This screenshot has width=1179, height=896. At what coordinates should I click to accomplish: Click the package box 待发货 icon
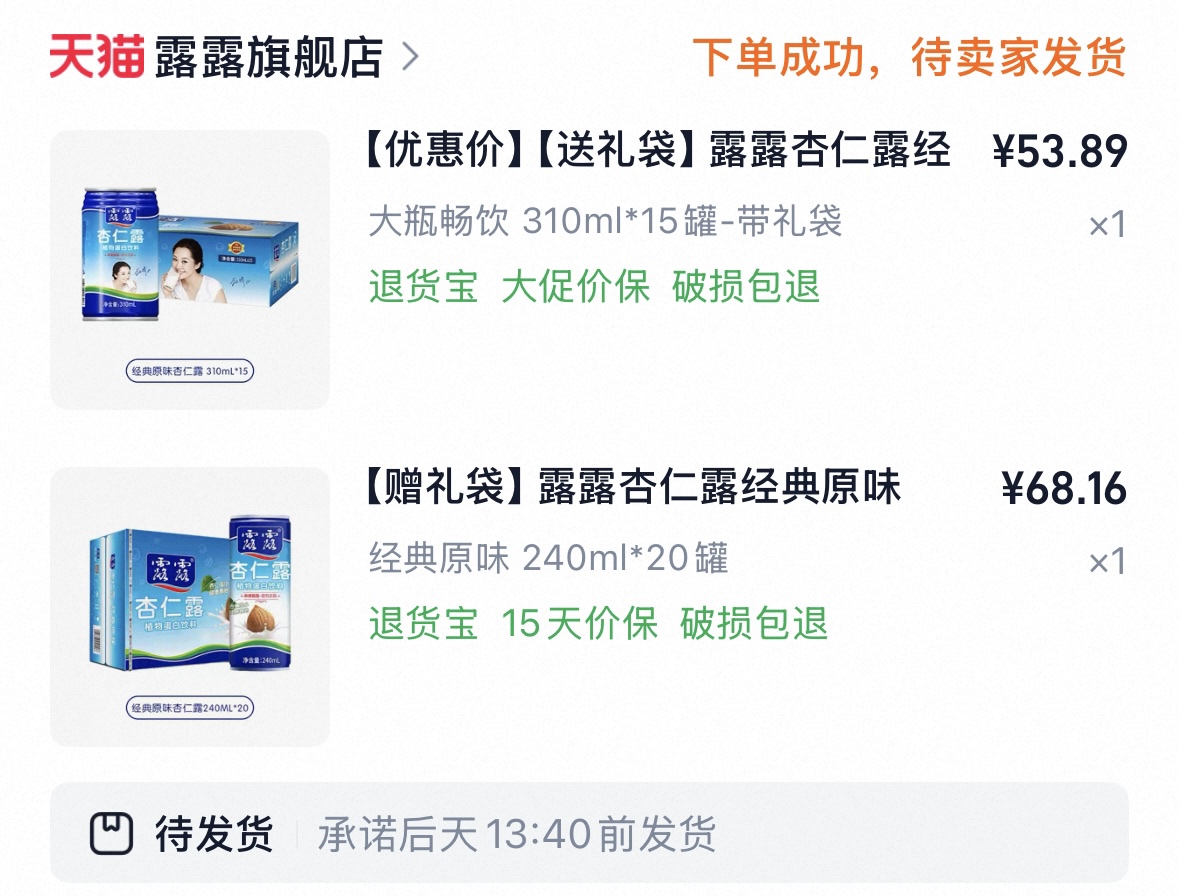tap(111, 833)
